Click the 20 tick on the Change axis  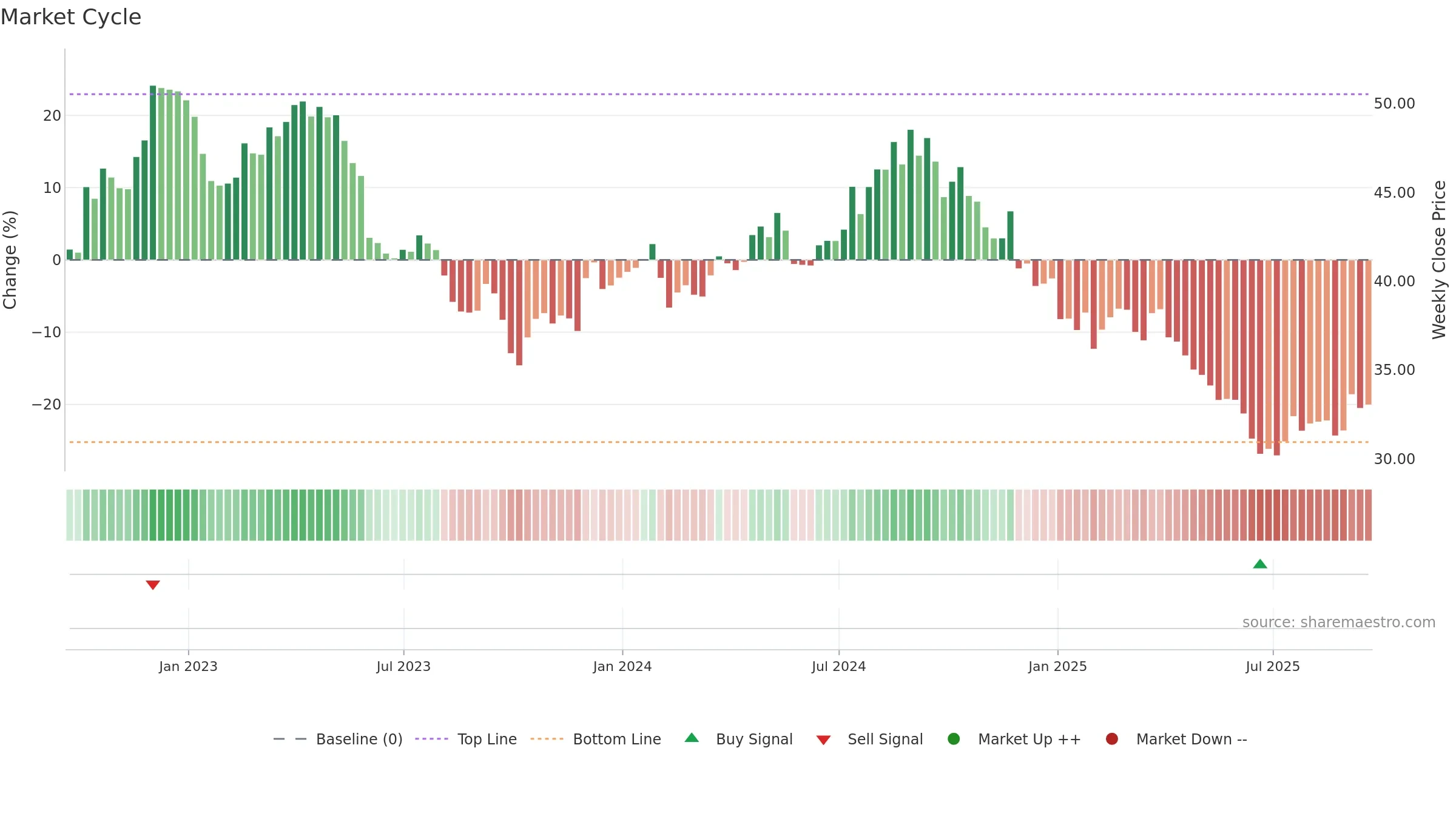coord(52,116)
